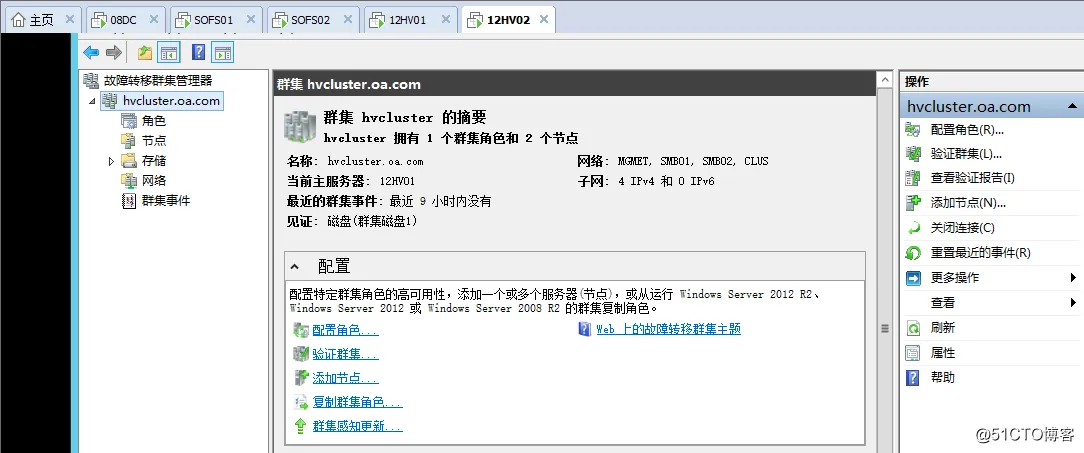Open the 角色 node in the tree
This screenshot has height=453, width=1084.
tap(153, 121)
